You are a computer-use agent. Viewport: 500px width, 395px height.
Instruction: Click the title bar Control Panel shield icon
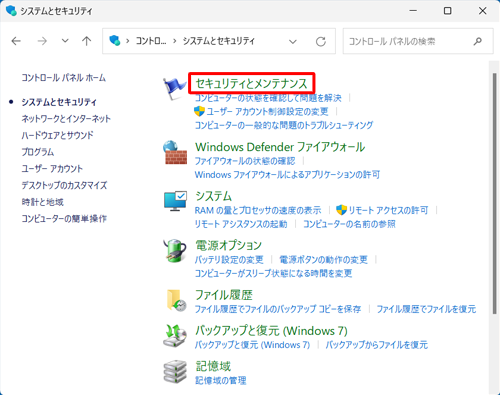11,11
